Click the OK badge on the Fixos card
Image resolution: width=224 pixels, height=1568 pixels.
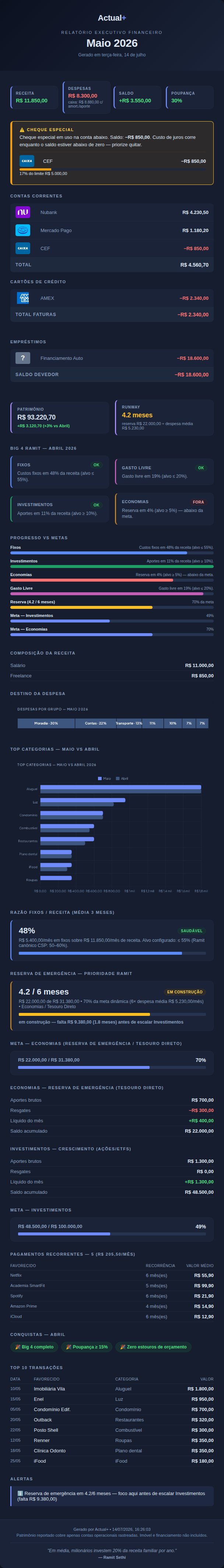coord(96,464)
